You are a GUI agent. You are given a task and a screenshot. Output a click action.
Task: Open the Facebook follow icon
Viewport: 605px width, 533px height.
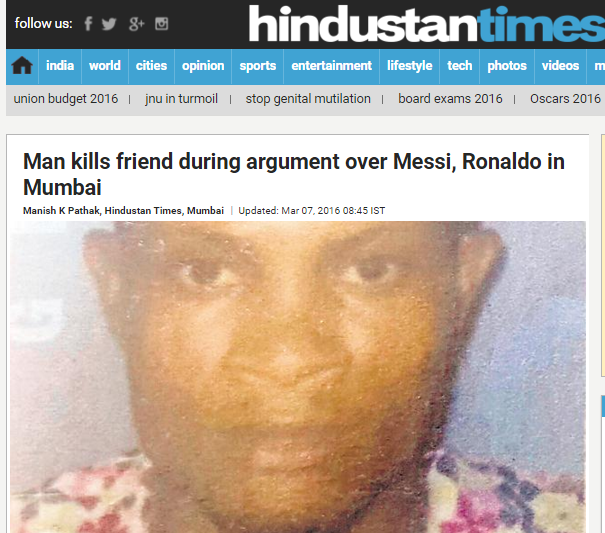(x=88, y=24)
